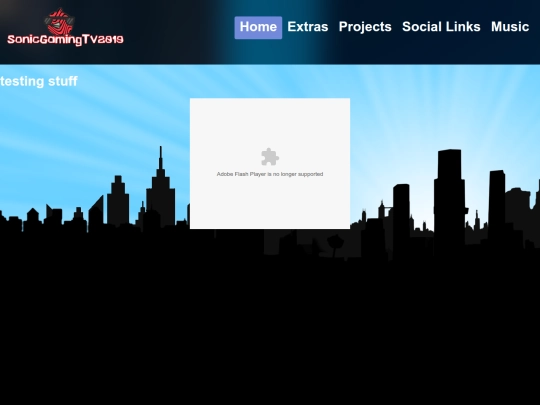Screen dimensions: 540x405
Task: Navigate to the Music page
Action: [510, 27]
